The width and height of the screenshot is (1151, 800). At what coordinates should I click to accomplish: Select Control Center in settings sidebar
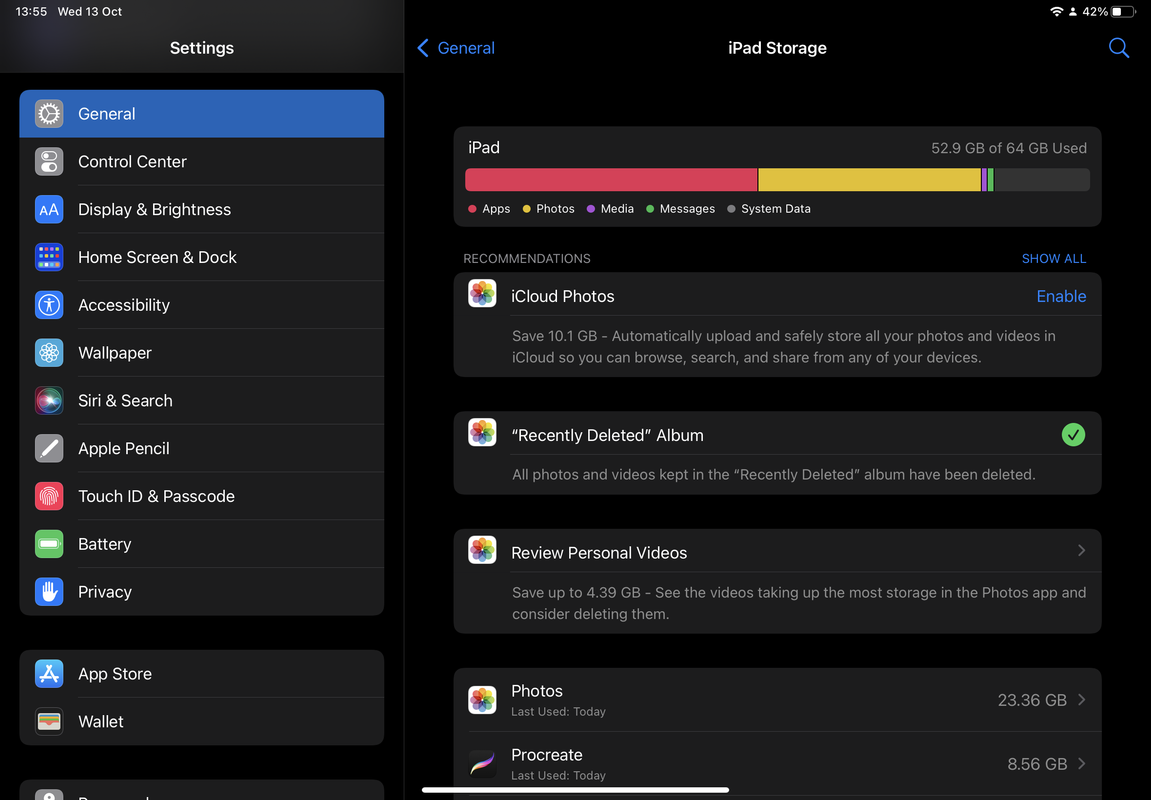pos(202,161)
